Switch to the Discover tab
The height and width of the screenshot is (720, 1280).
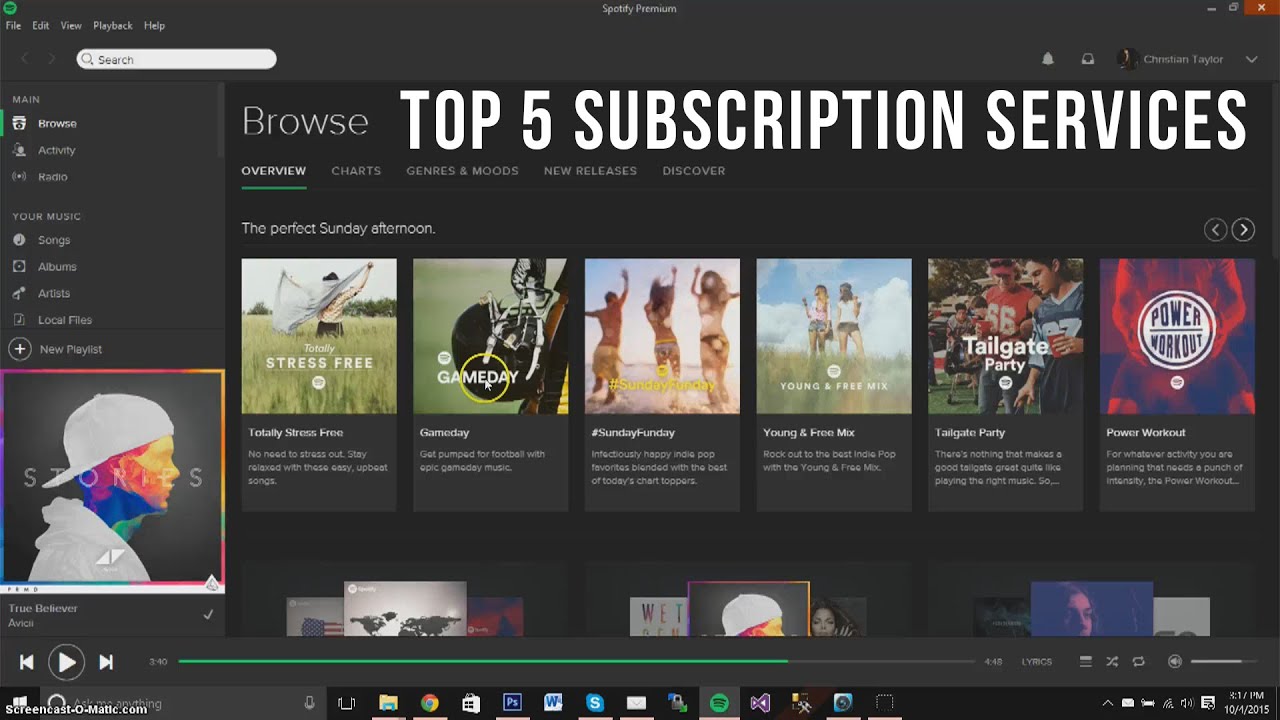694,171
